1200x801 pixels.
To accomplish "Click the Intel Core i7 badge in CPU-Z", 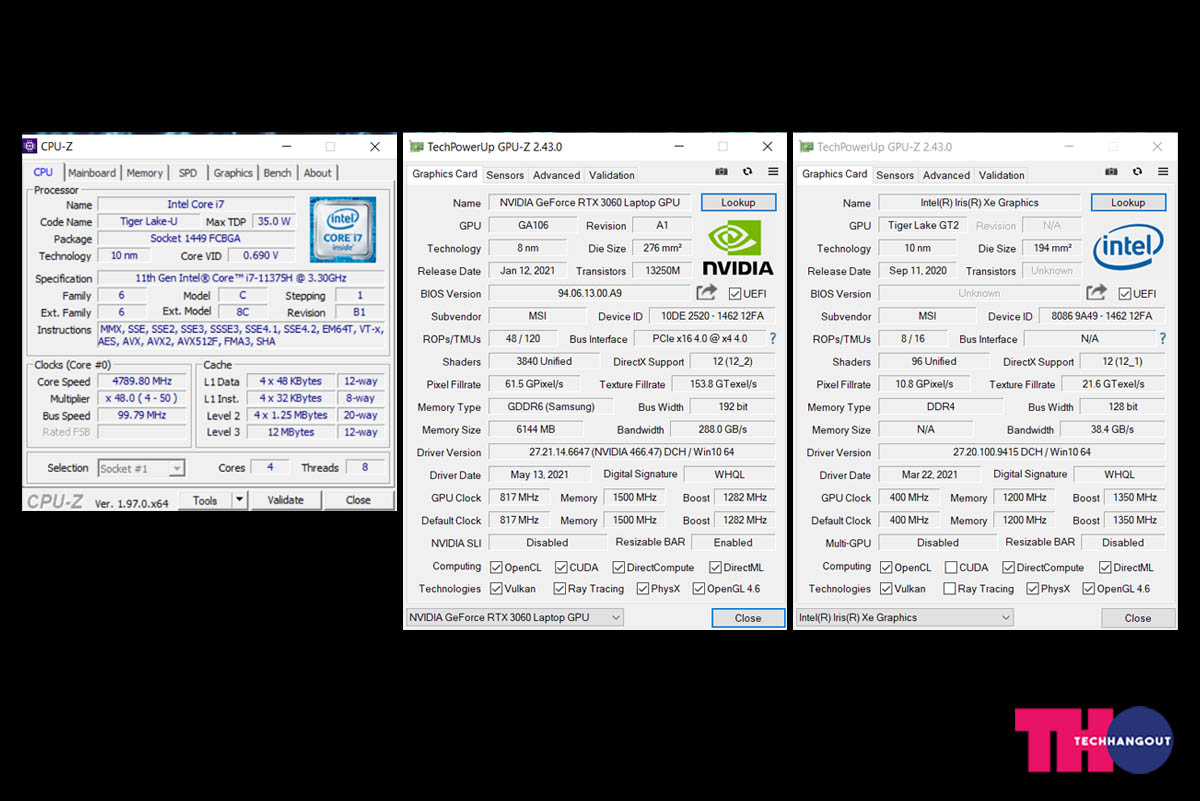I will tap(343, 230).
